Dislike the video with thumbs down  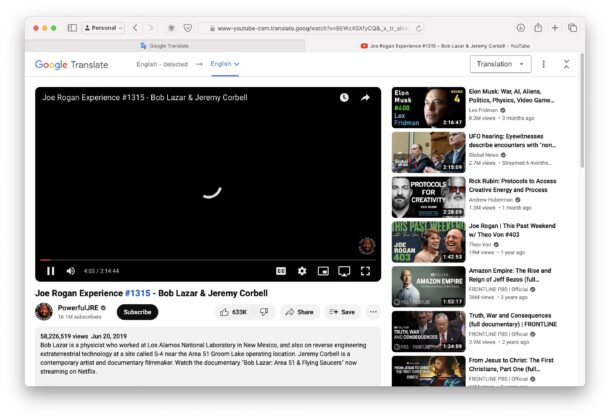(264, 312)
